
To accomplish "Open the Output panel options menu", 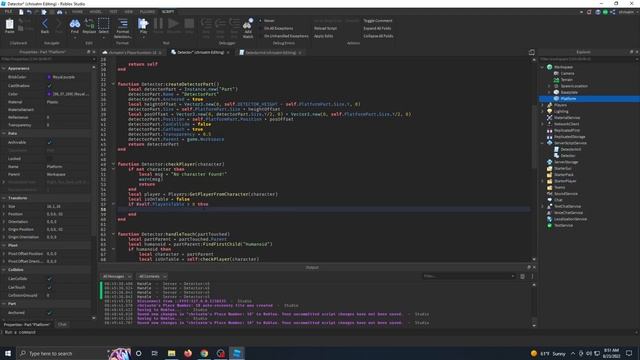I will [x=532, y=276].
